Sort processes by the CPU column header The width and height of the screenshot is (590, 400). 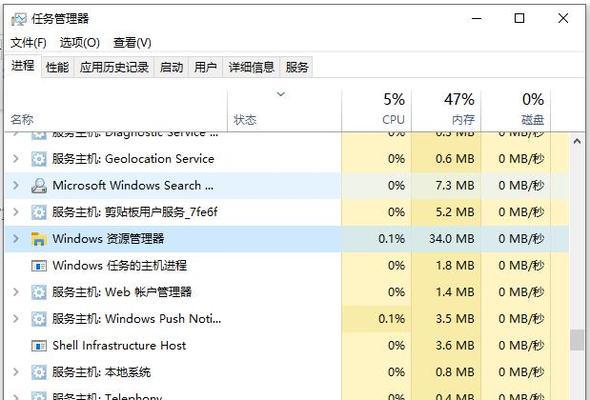[x=377, y=109]
